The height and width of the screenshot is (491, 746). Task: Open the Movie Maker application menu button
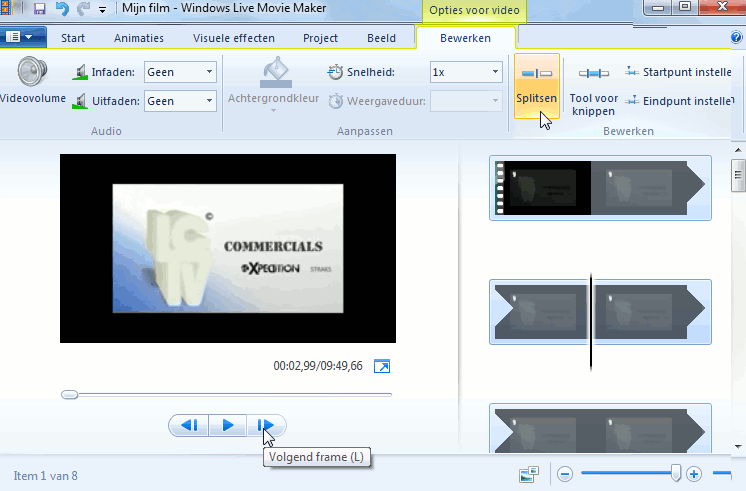[22, 37]
